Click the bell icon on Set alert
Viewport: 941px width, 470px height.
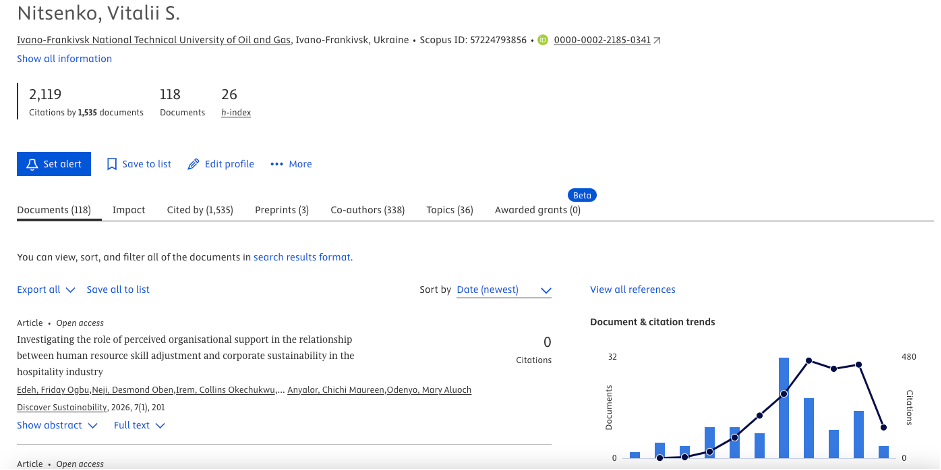coord(32,164)
